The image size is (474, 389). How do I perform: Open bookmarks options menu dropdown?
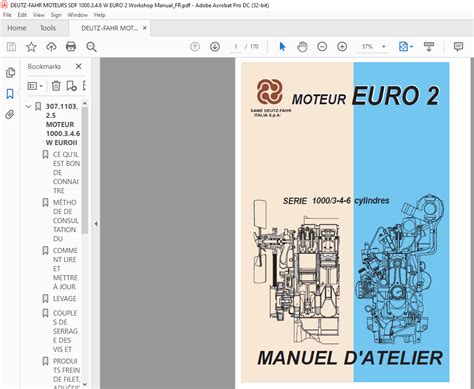[35, 86]
